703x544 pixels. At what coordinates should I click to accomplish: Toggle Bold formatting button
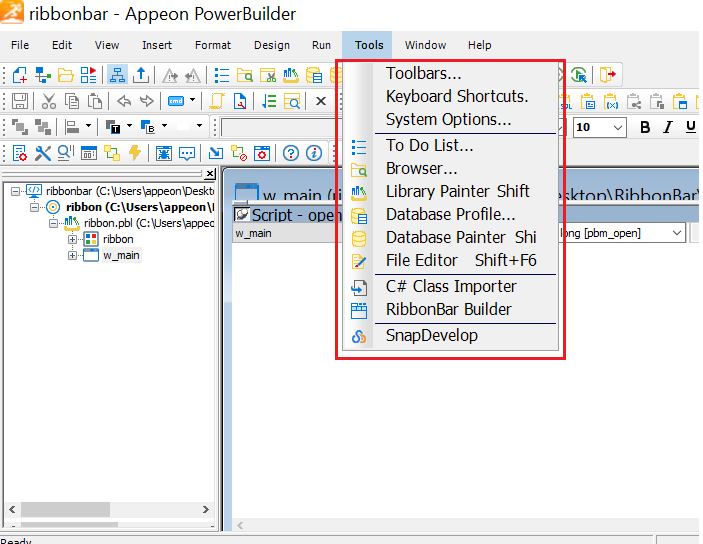coord(645,127)
